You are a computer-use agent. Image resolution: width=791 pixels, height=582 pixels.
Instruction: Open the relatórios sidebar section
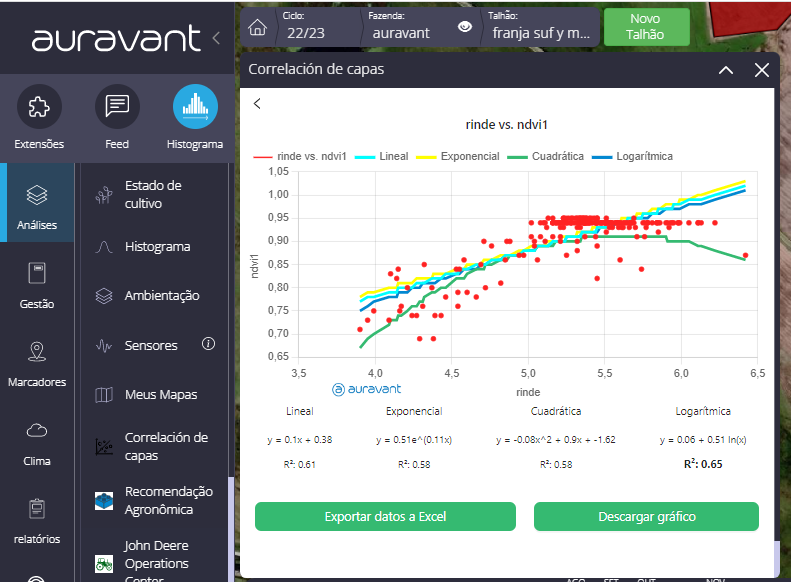pyautogui.click(x=37, y=522)
